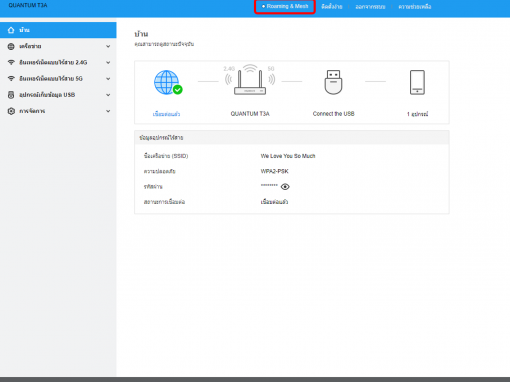Click the network name (SSID) field label
The width and height of the screenshot is (510, 382).
tap(166, 156)
